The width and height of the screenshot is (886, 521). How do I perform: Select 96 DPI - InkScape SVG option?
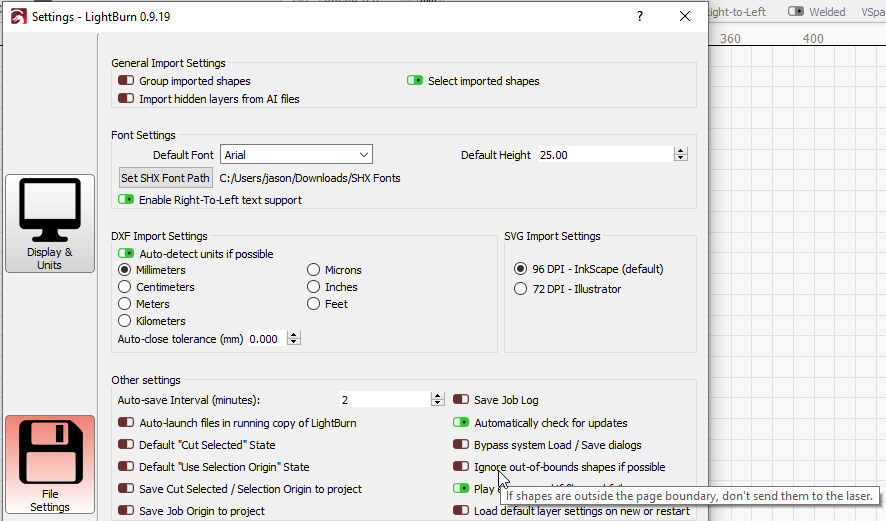click(x=520, y=269)
